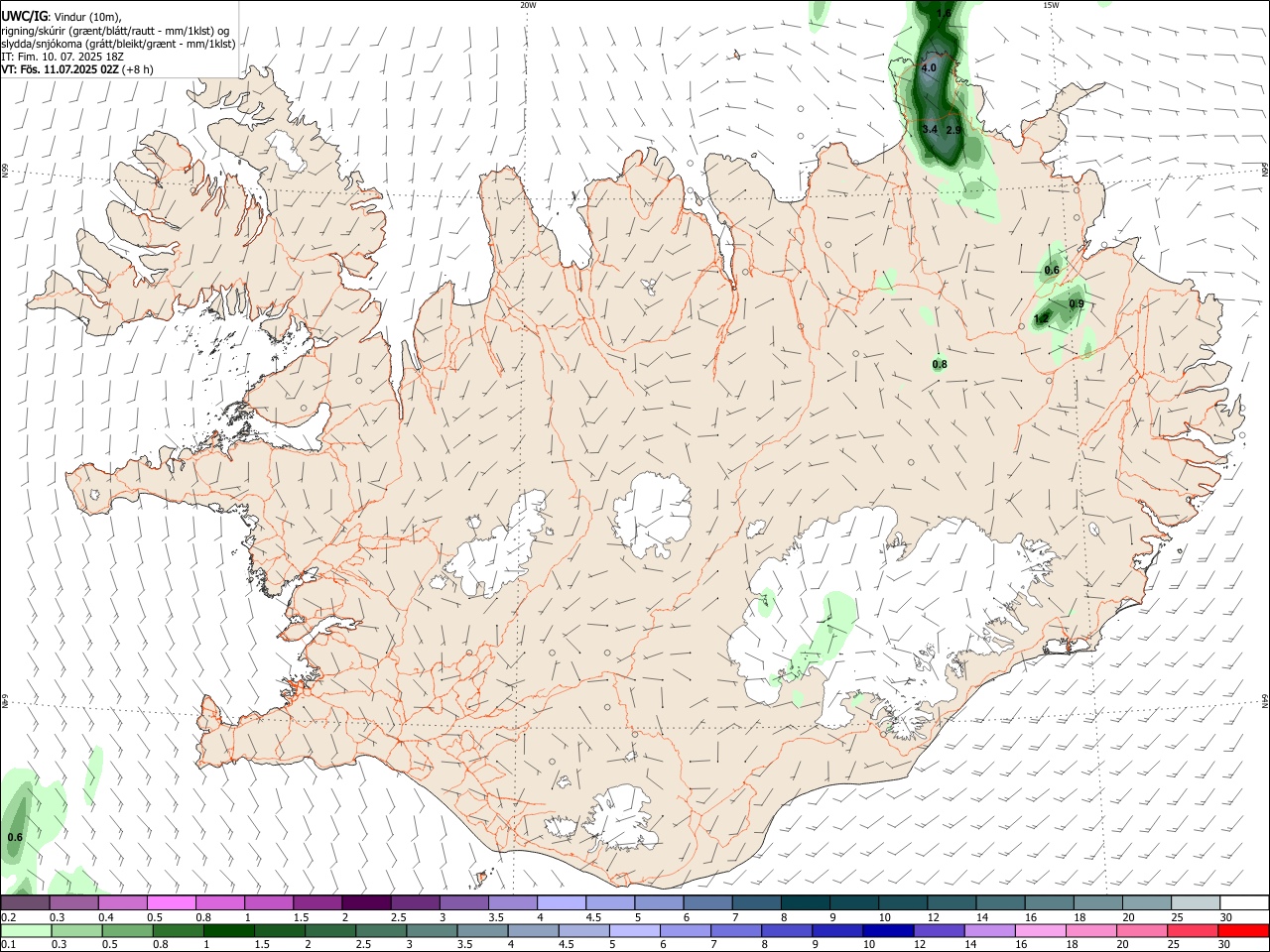The height and width of the screenshot is (952, 1270).
Task: Click the 0.1 label in the lower legend row
Action: 8,944
